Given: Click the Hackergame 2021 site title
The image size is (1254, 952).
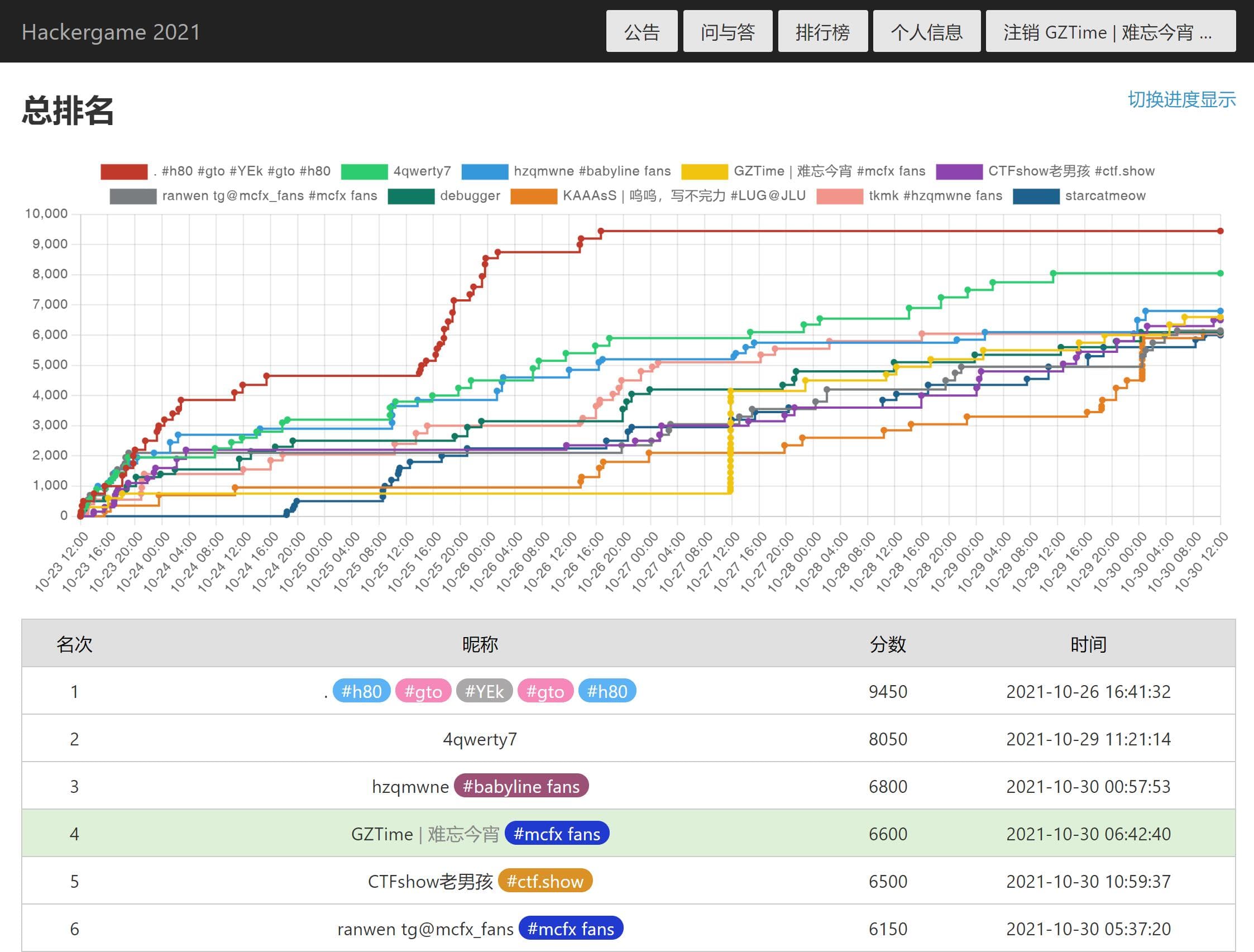Looking at the screenshot, I should [111, 32].
